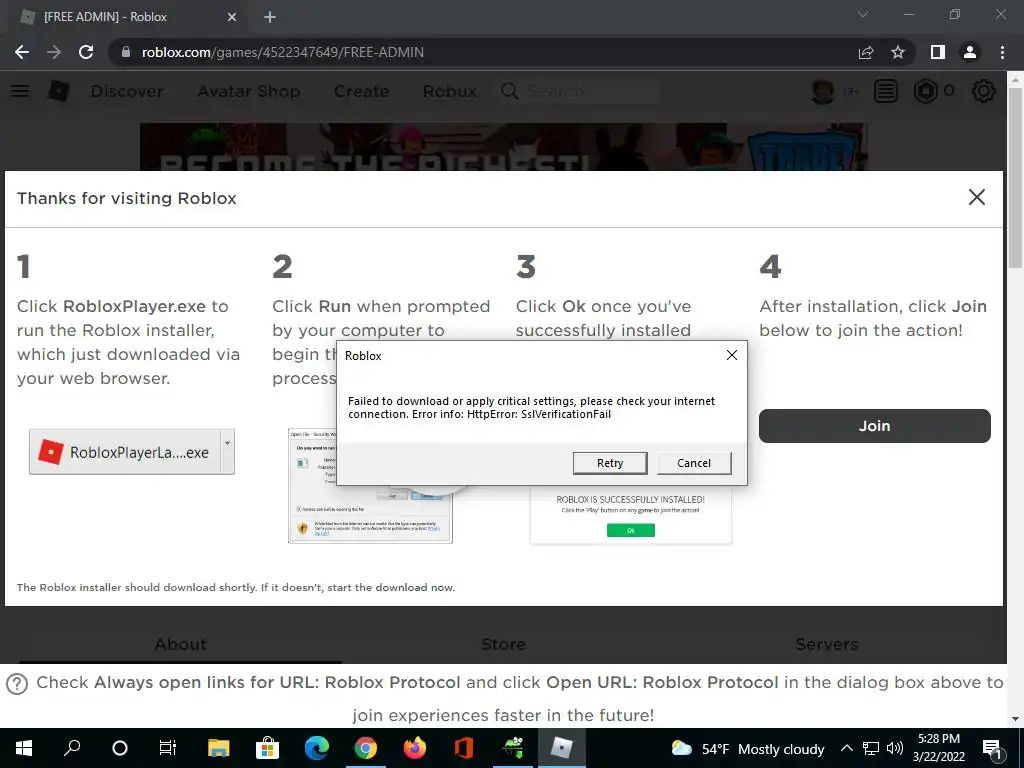The height and width of the screenshot is (768, 1024).
Task: Click the taskbar clock and date
Action: pos(939,748)
